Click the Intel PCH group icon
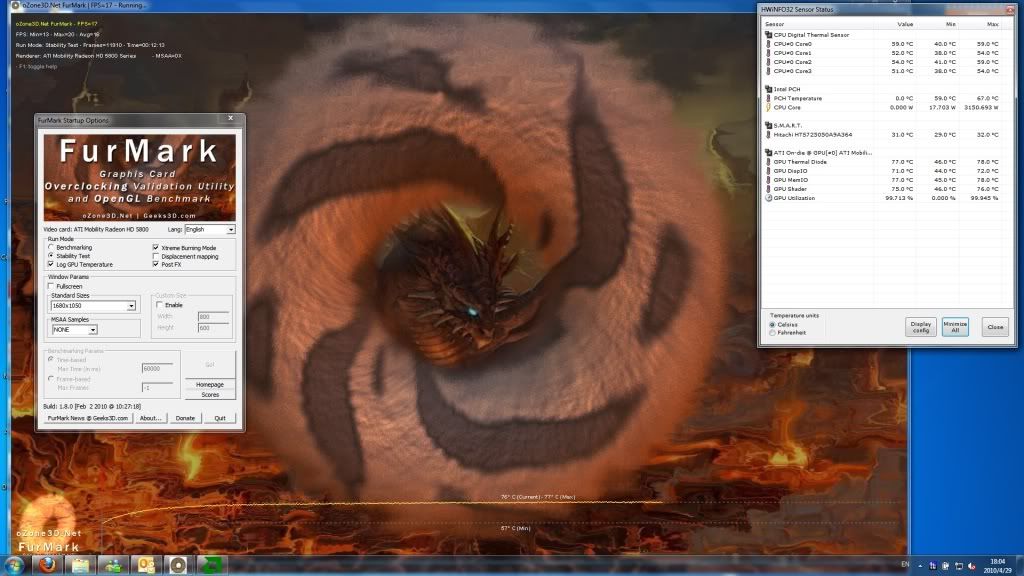This screenshot has width=1024, height=576. pos(768,89)
